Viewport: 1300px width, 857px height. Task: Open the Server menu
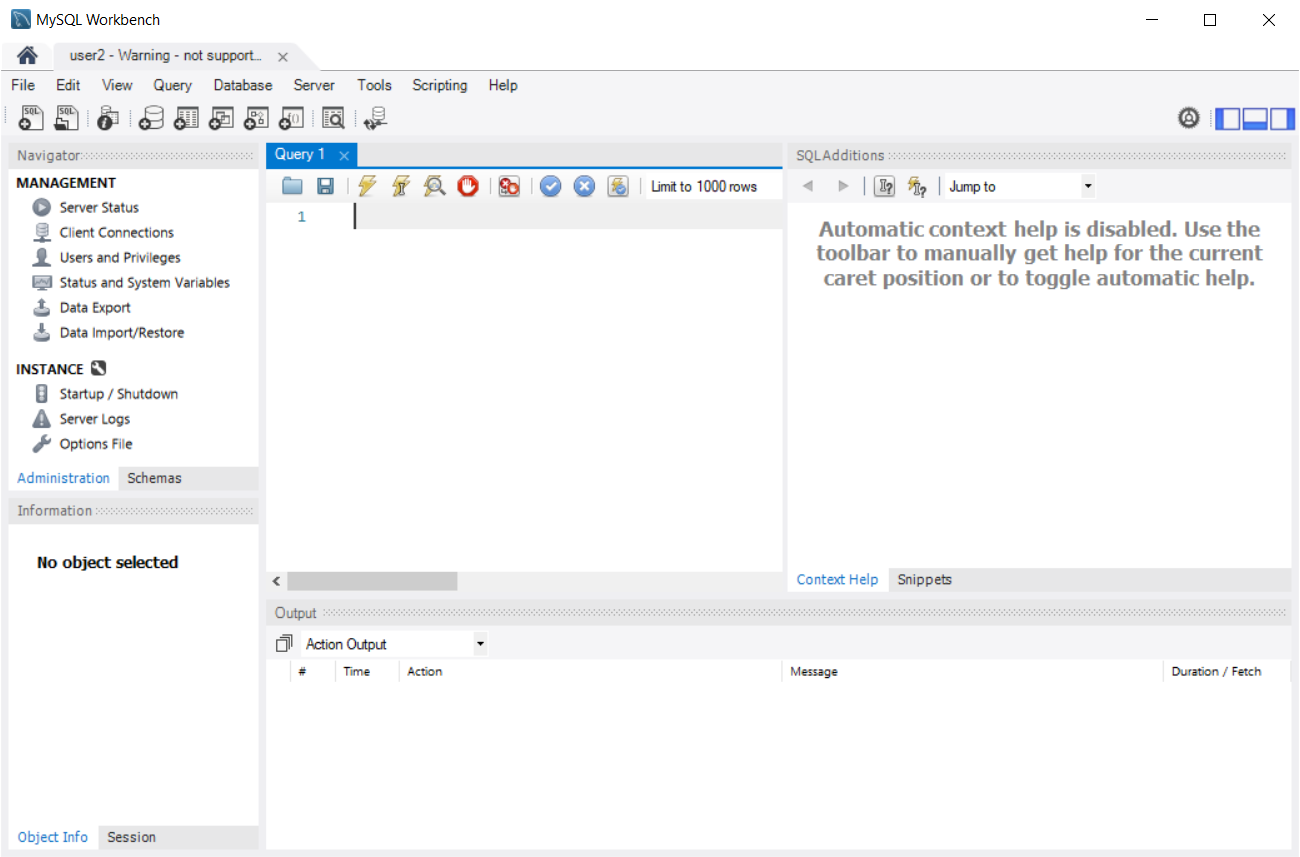314,85
